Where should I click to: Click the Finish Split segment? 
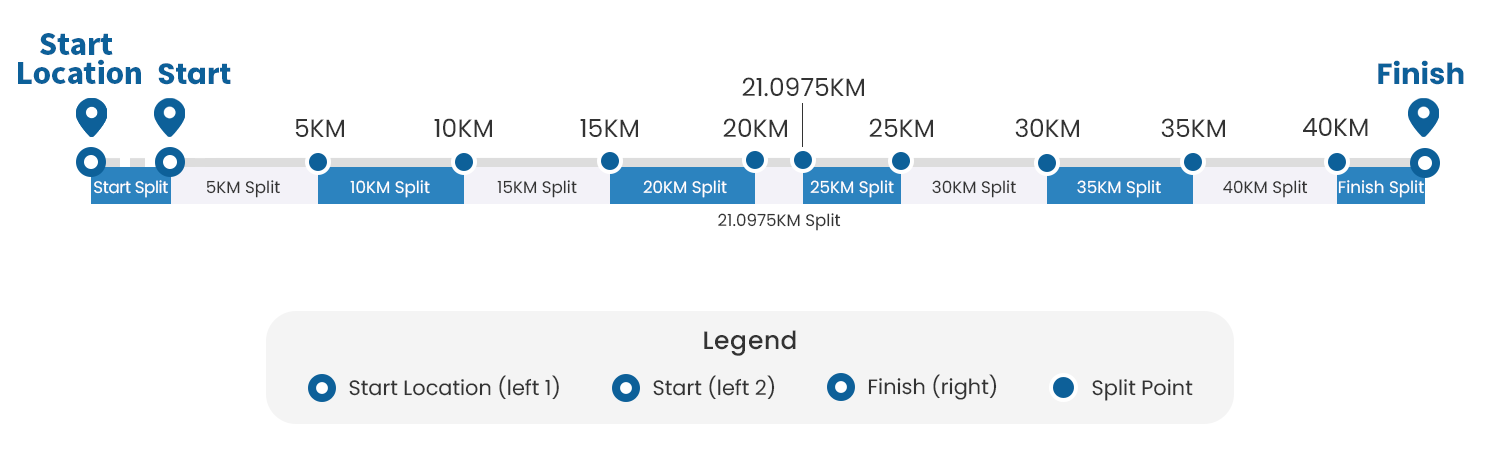[x=1380, y=187]
